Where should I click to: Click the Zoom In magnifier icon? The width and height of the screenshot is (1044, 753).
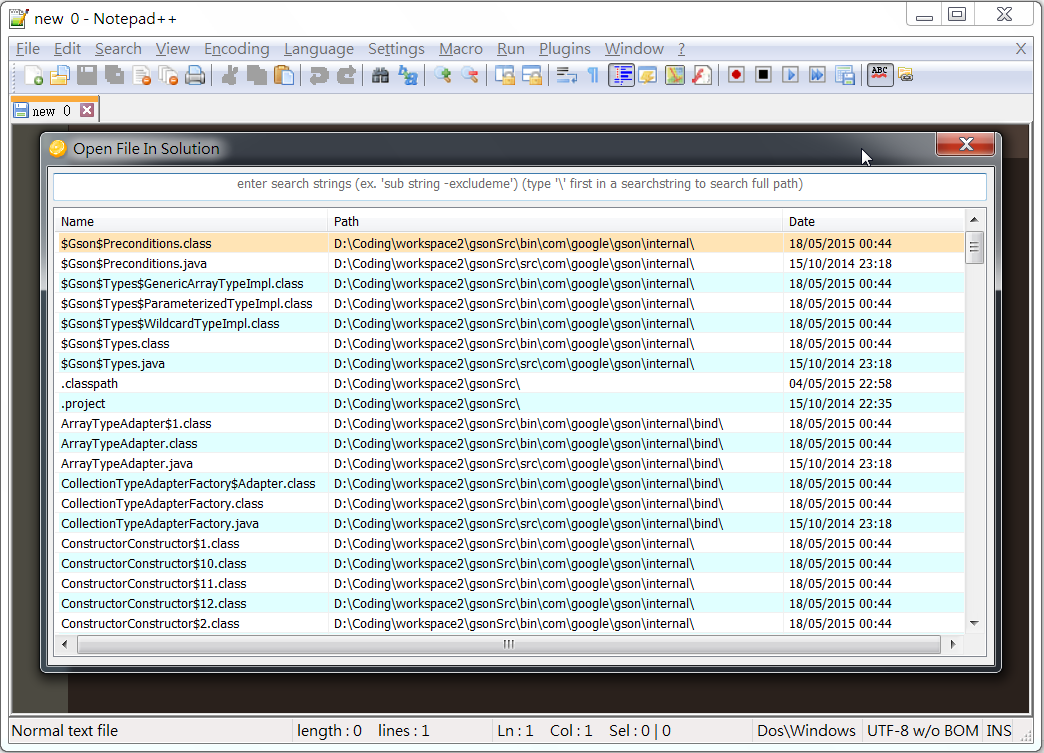443,75
